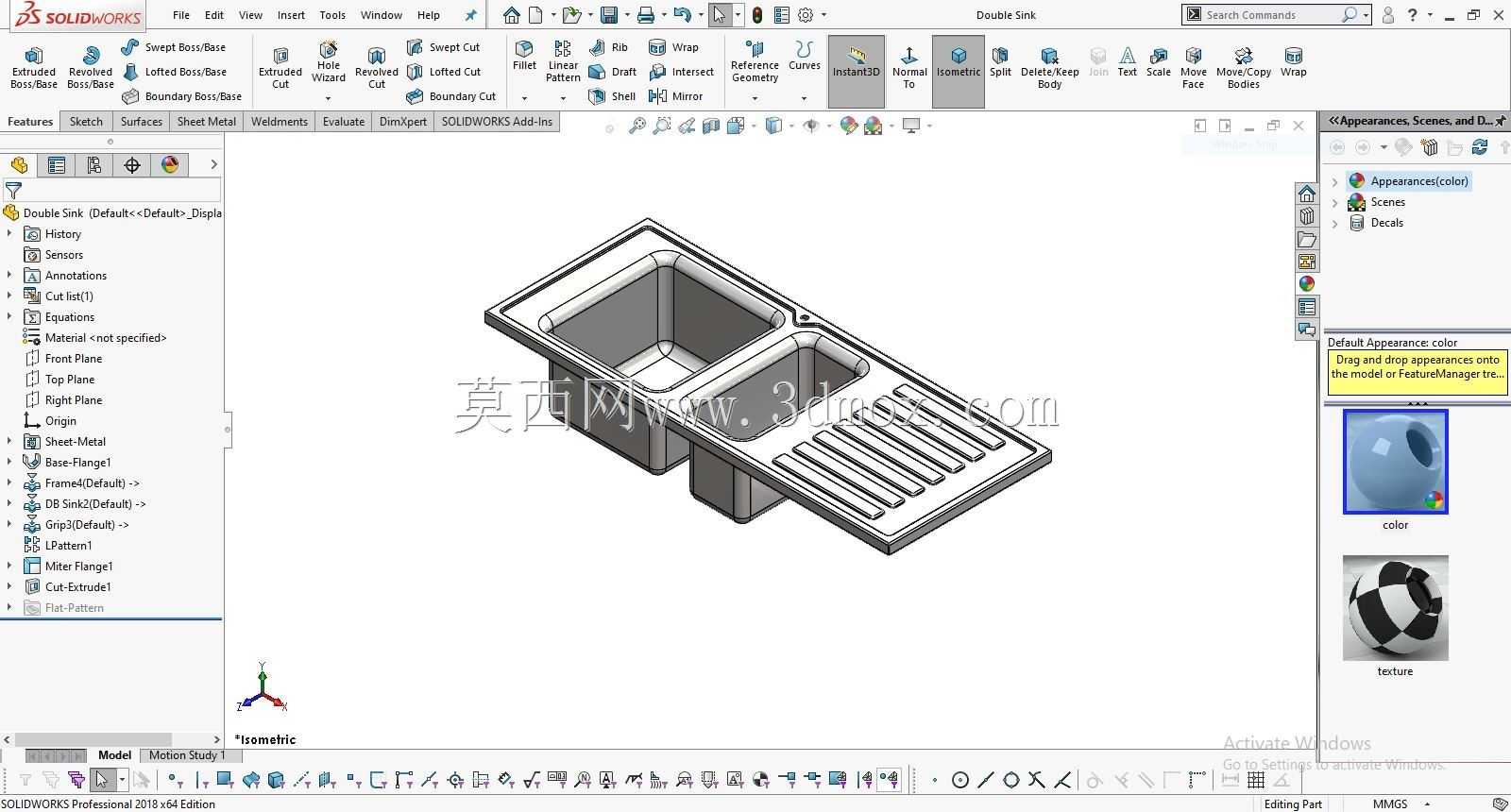Select the Decals entry

pos(1386,223)
